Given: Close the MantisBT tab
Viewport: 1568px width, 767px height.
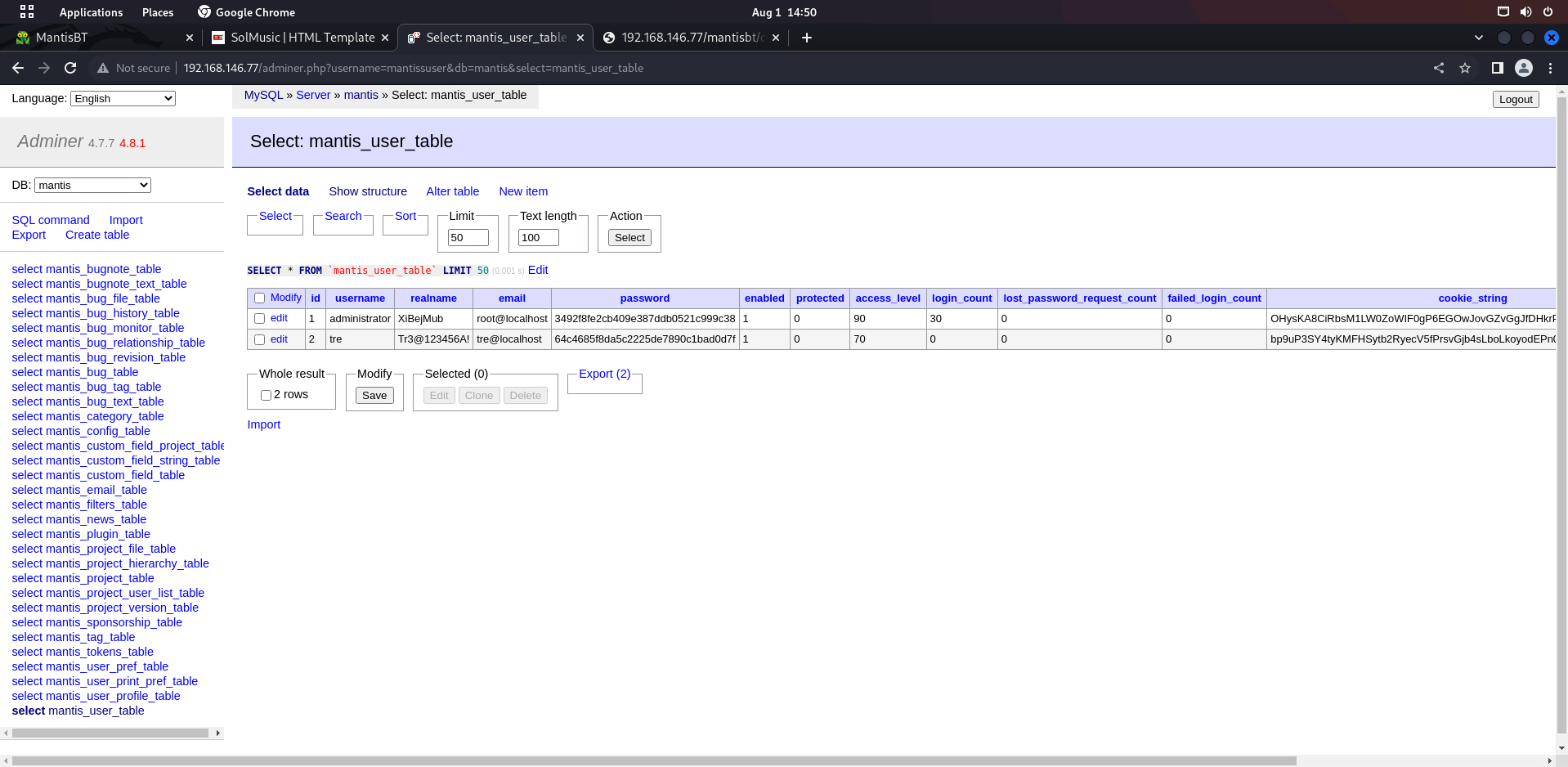Looking at the screenshot, I should [x=190, y=38].
